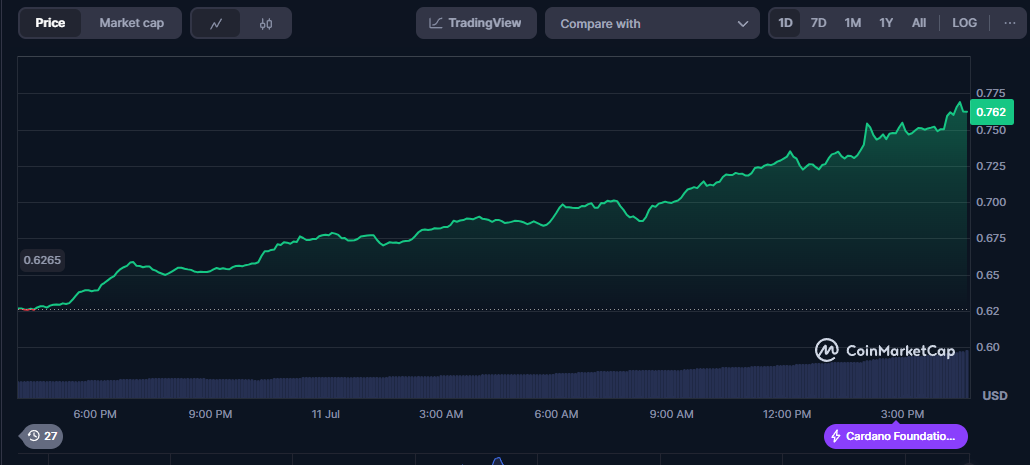
Task: Select the line chart icon
Action: coord(216,23)
